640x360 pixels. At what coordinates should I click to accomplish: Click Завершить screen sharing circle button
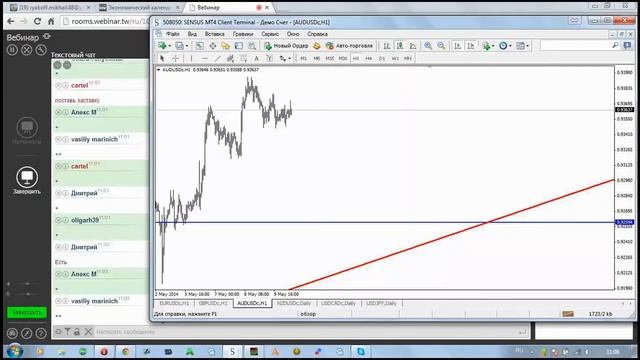coord(27,177)
